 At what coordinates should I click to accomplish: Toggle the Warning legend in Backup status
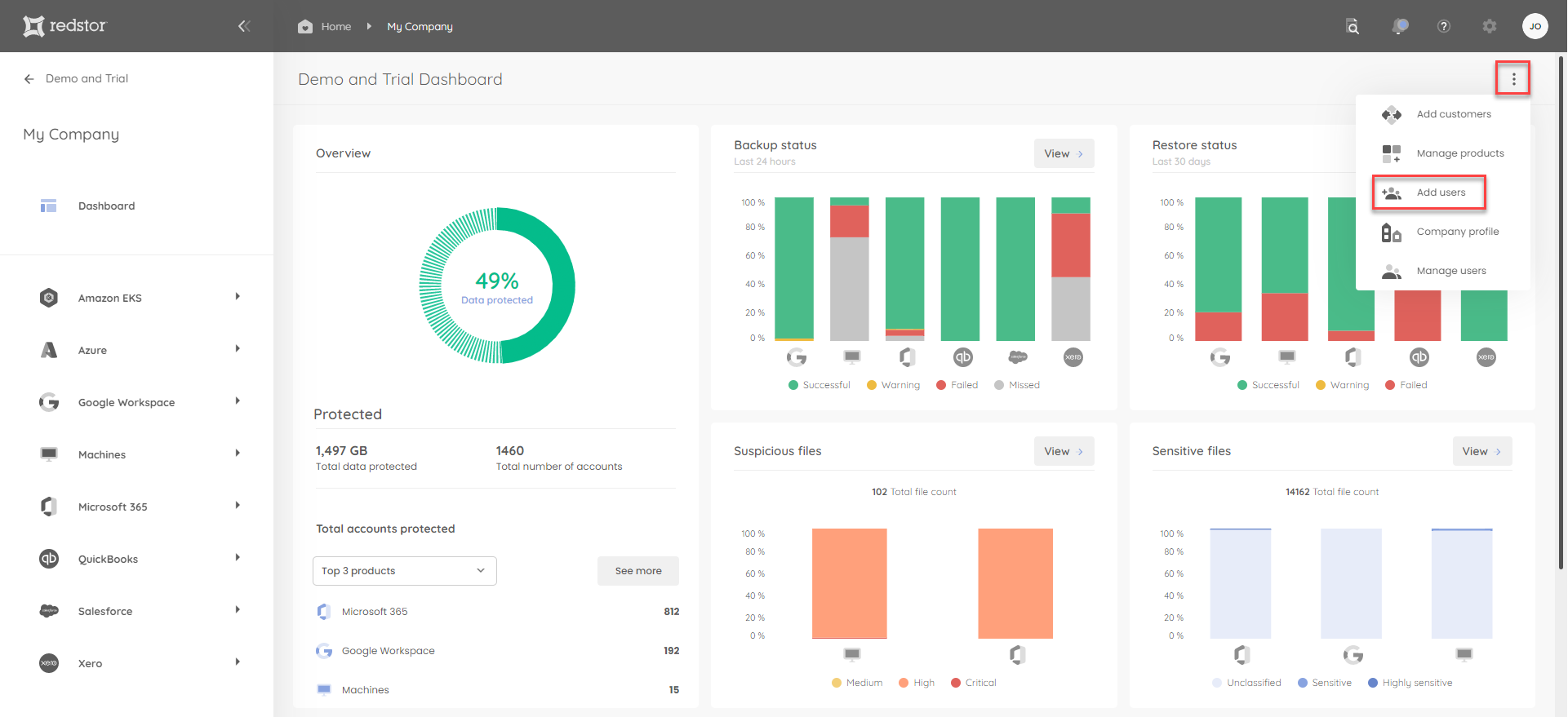pyautogui.click(x=893, y=385)
